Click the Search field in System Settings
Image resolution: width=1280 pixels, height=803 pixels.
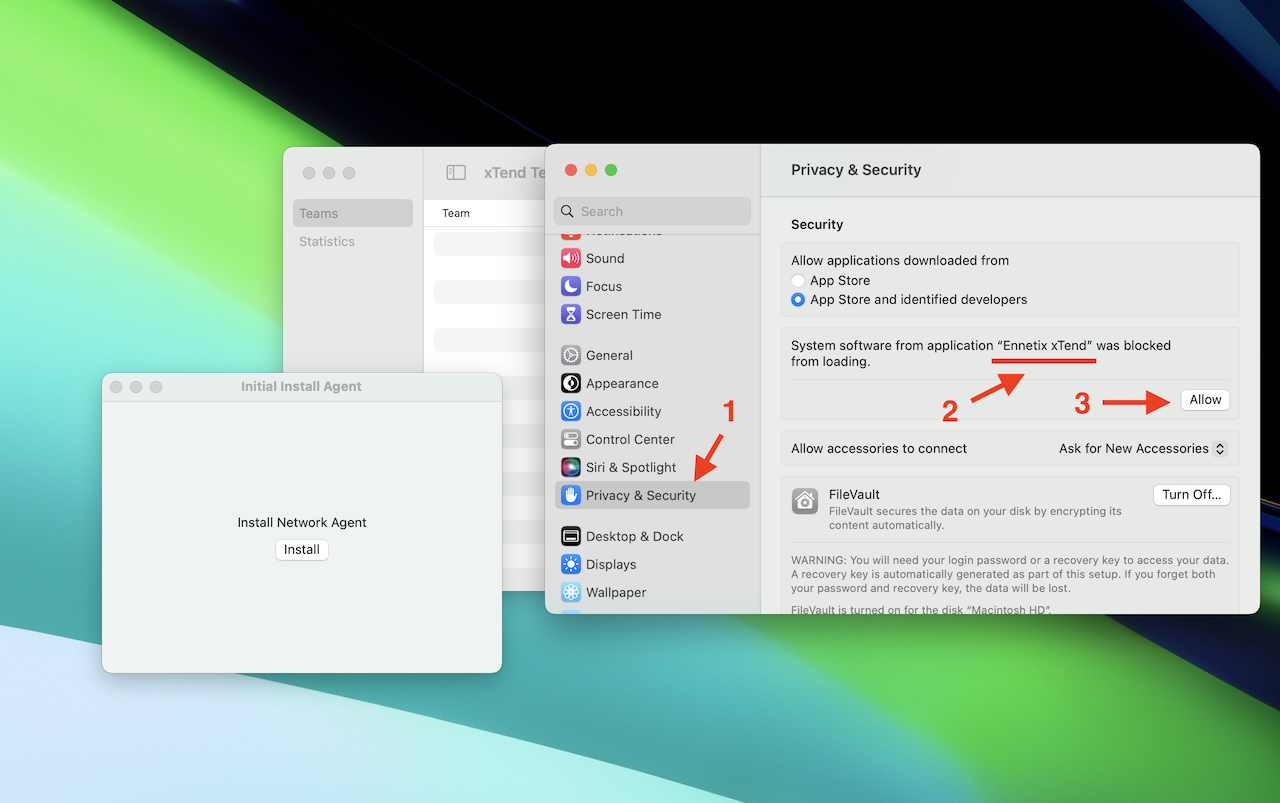coord(652,211)
